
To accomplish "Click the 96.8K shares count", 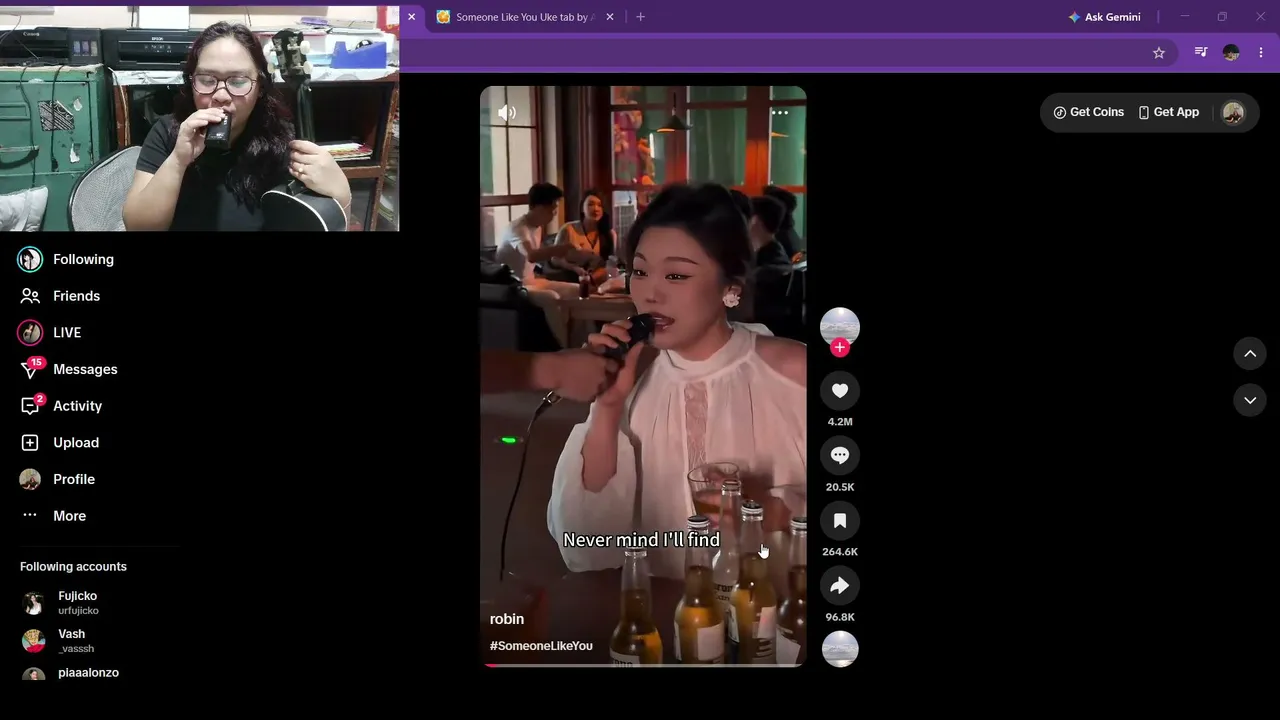I will 840,617.
